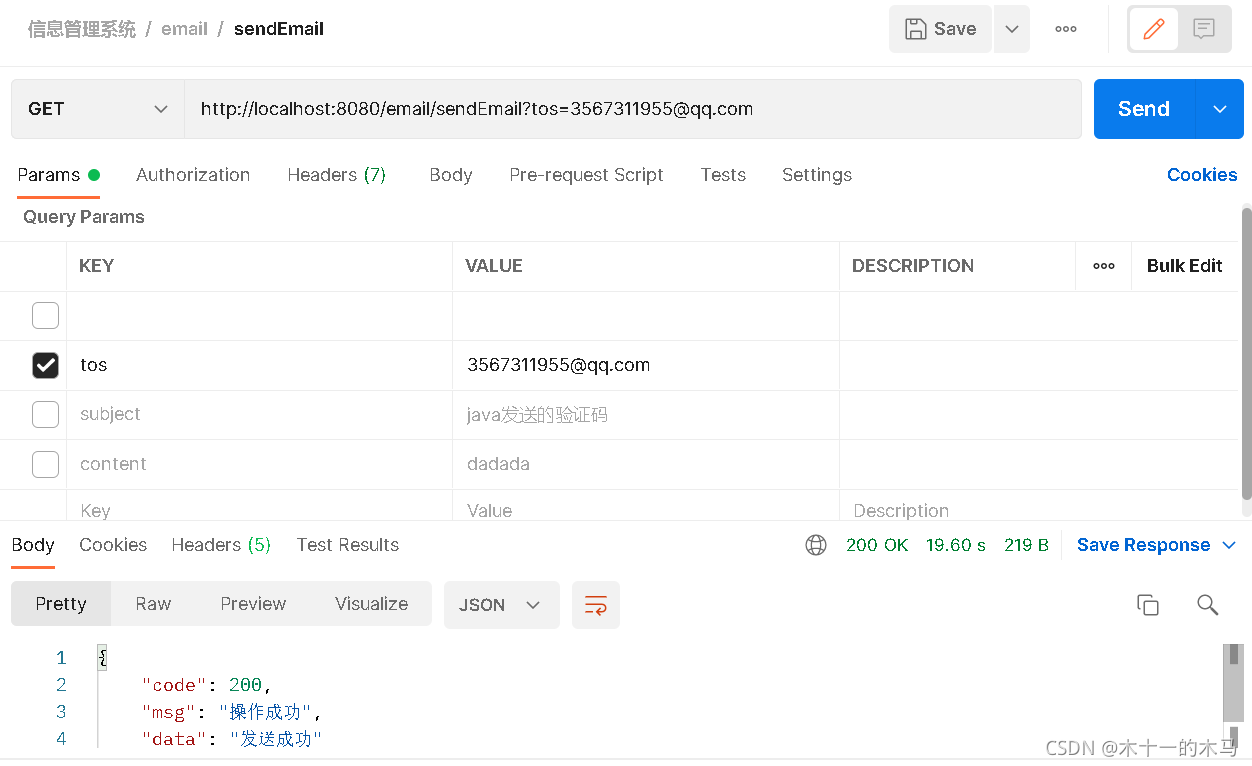Expand the Save options arrow
Screen dimensions: 1252x766
pos(1012,29)
